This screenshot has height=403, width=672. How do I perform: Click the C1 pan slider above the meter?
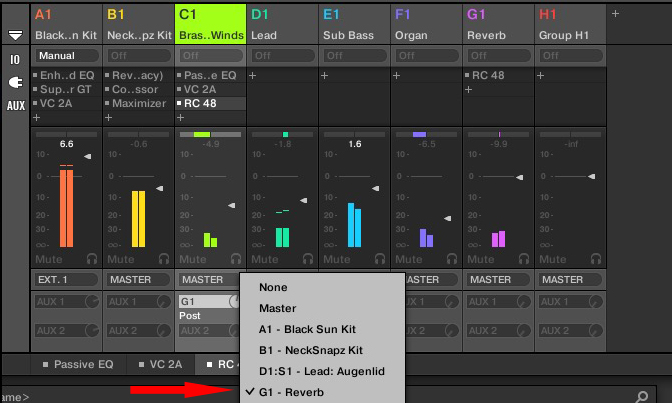(x=210, y=135)
